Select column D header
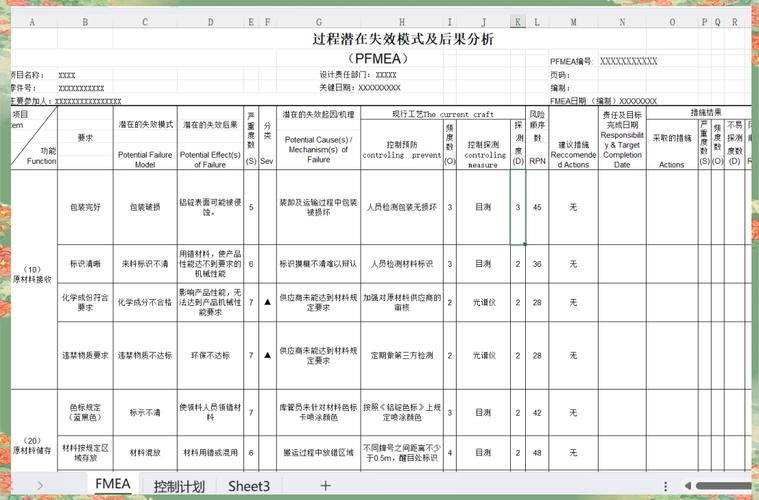759x500 pixels. click(x=210, y=22)
